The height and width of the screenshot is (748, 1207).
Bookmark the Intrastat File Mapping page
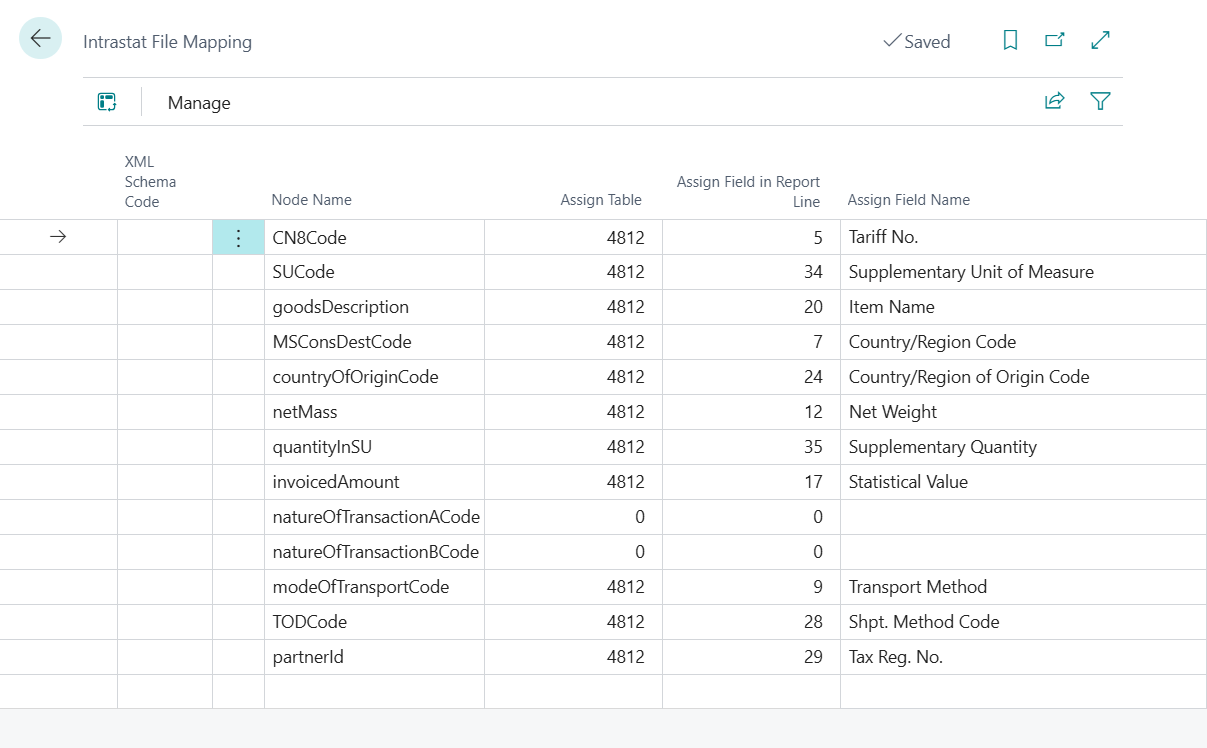tap(1010, 40)
